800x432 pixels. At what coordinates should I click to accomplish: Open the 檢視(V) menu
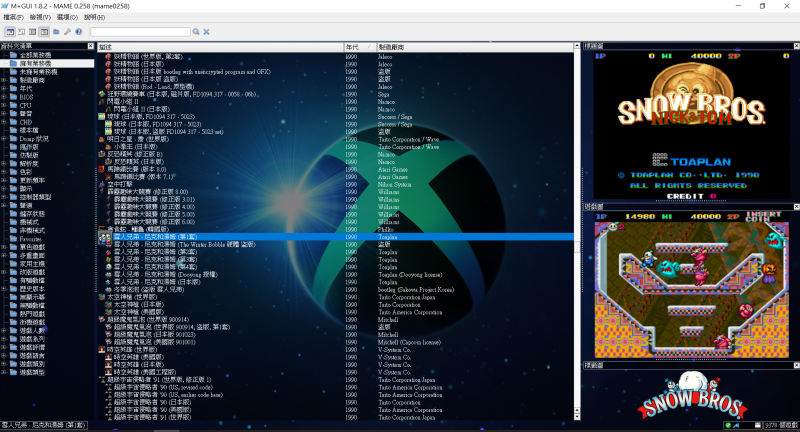(x=40, y=17)
